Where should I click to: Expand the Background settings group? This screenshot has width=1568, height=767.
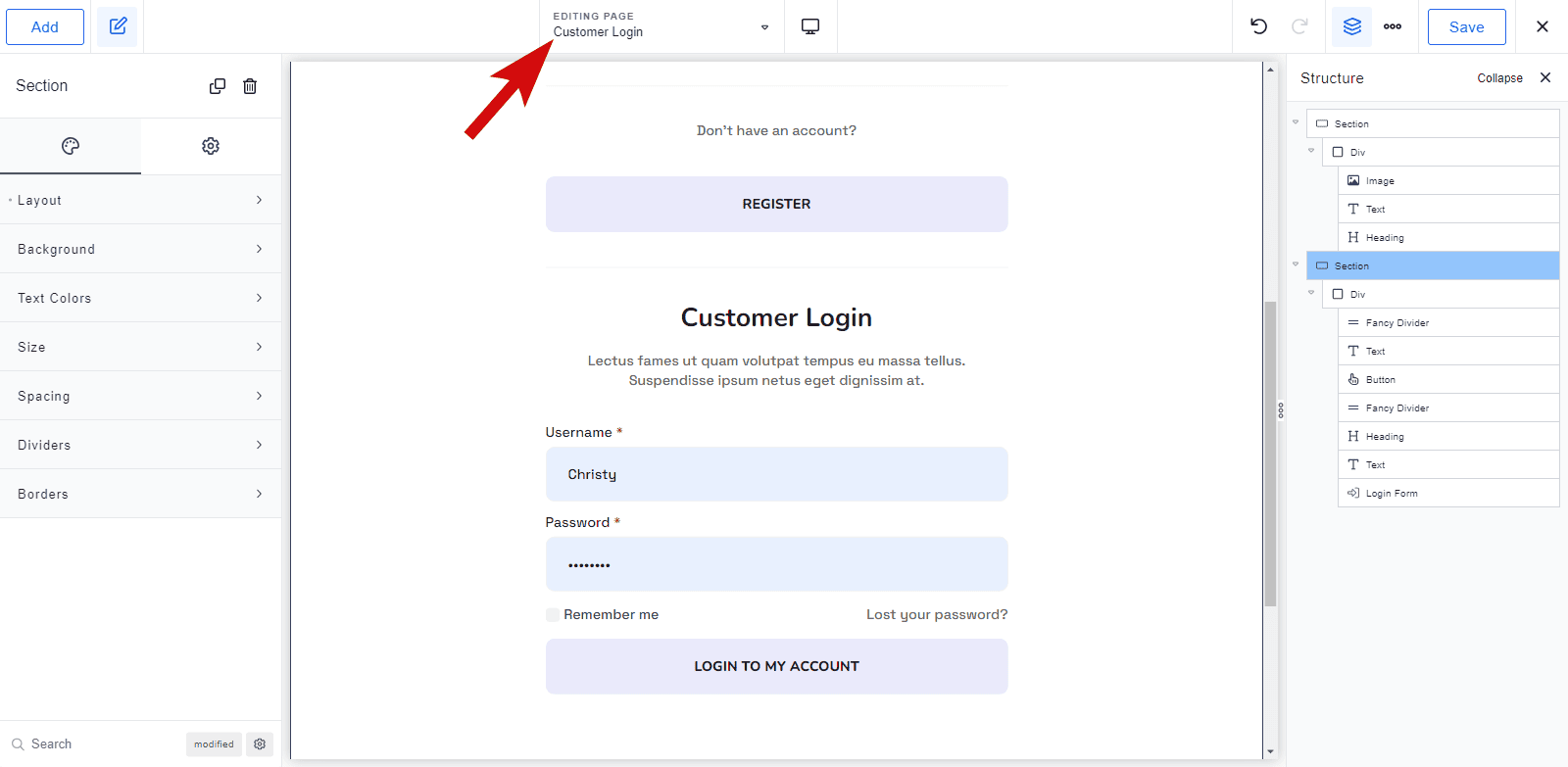140,249
